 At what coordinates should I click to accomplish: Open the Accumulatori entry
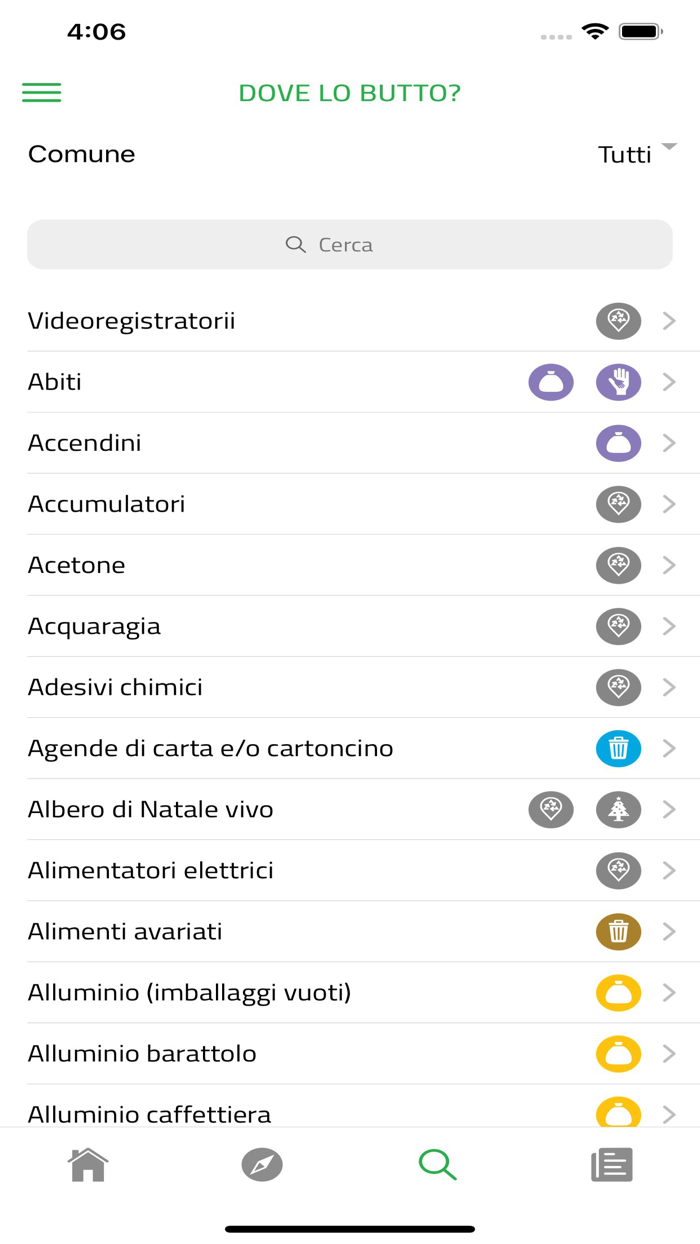click(350, 504)
